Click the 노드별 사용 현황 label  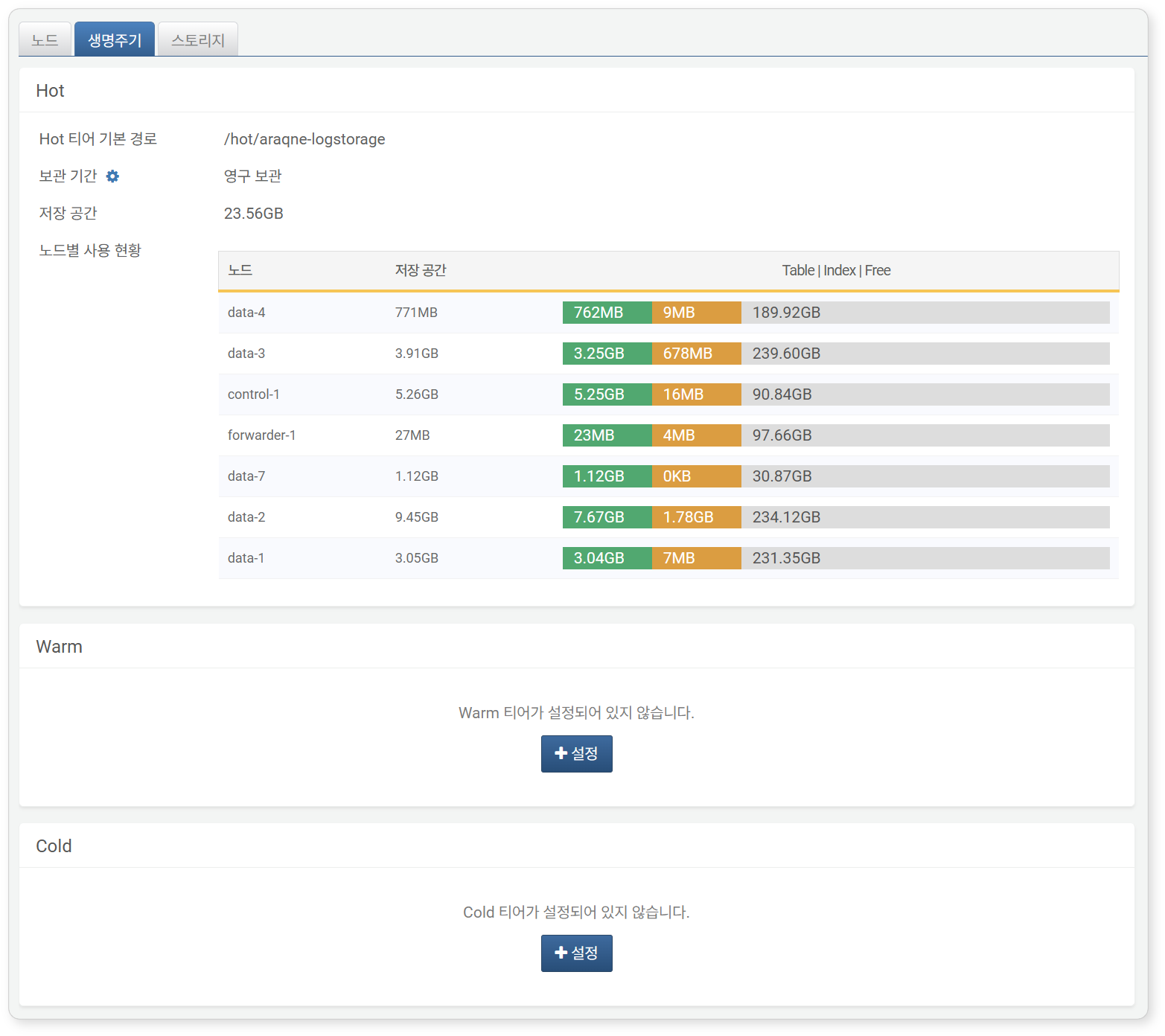[x=90, y=251]
